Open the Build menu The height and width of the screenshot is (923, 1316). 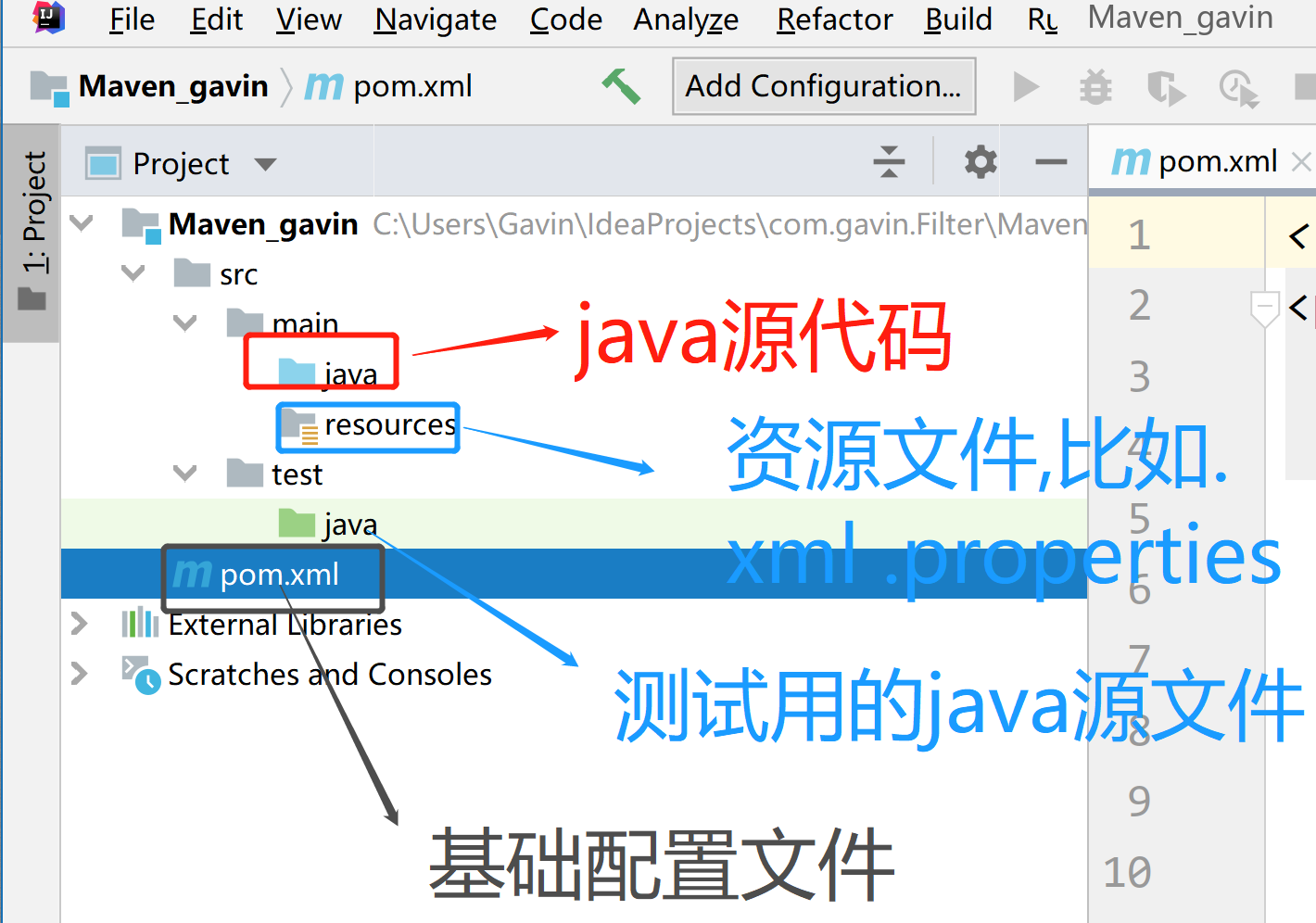(958, 19)
